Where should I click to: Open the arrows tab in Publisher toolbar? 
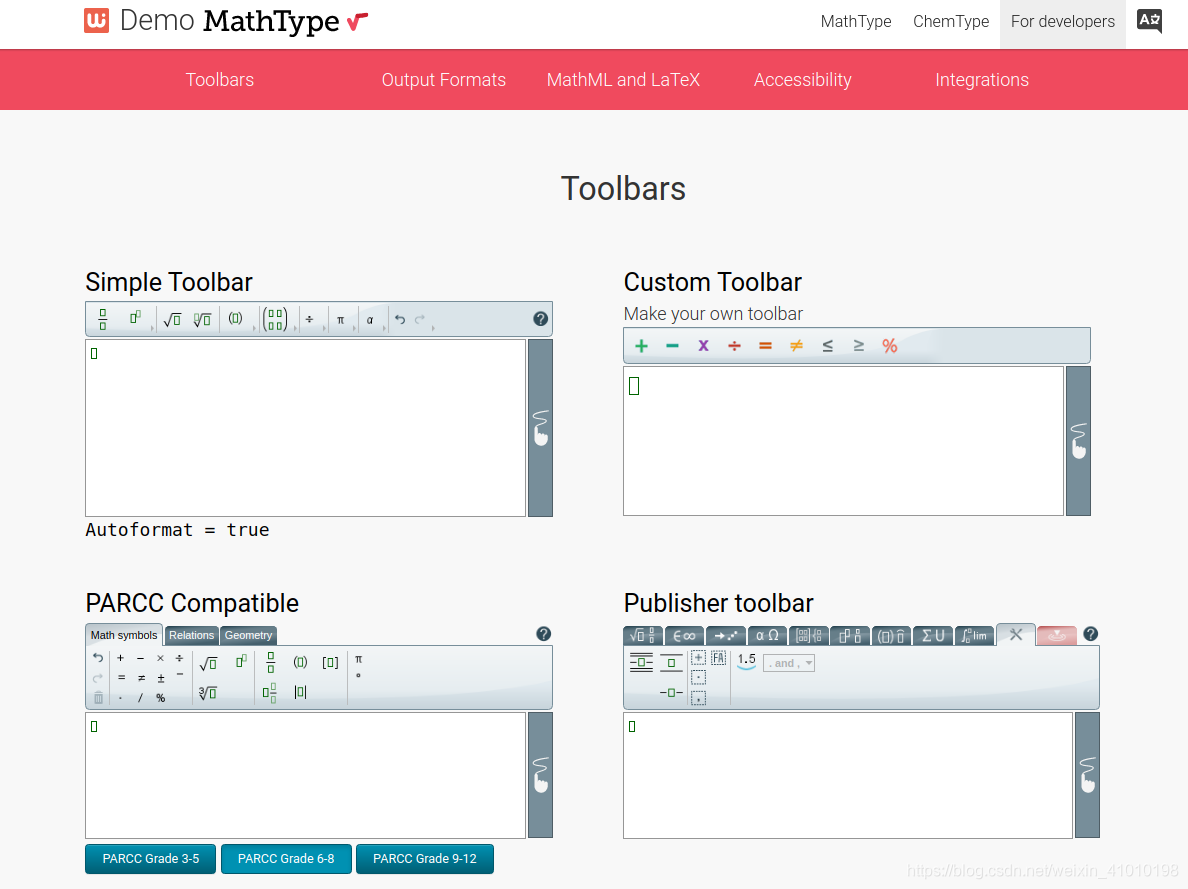click(x=726, y=636)
